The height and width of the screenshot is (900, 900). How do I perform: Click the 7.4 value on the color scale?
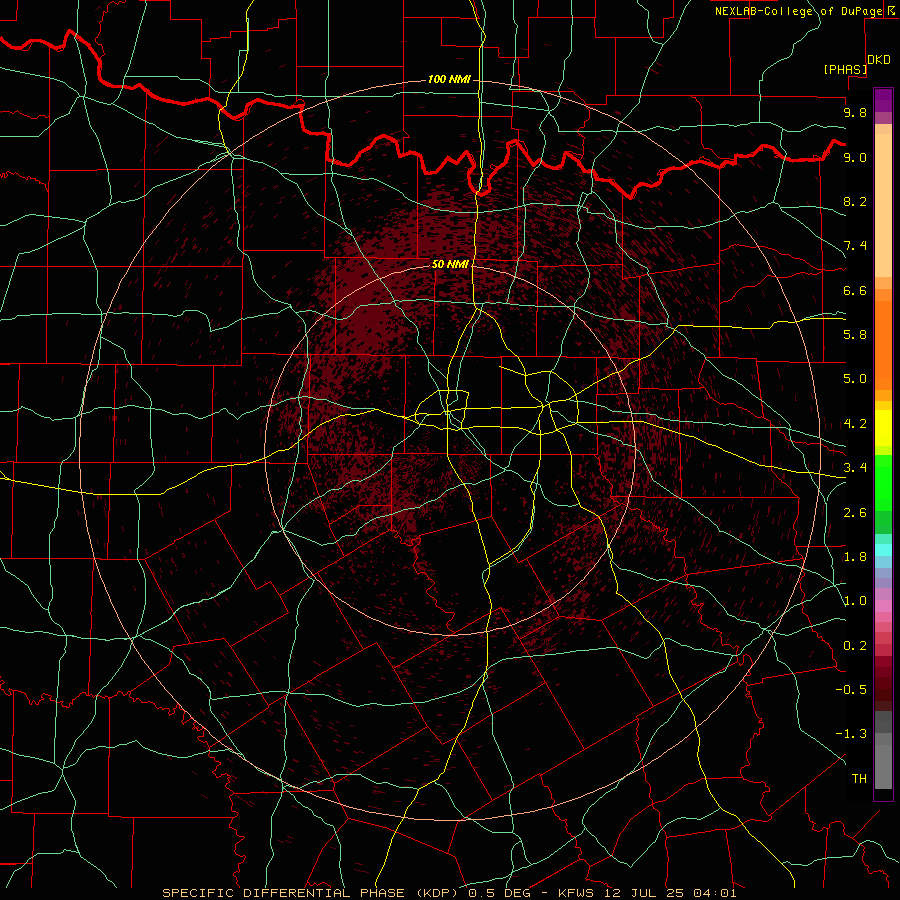point(855,246)
